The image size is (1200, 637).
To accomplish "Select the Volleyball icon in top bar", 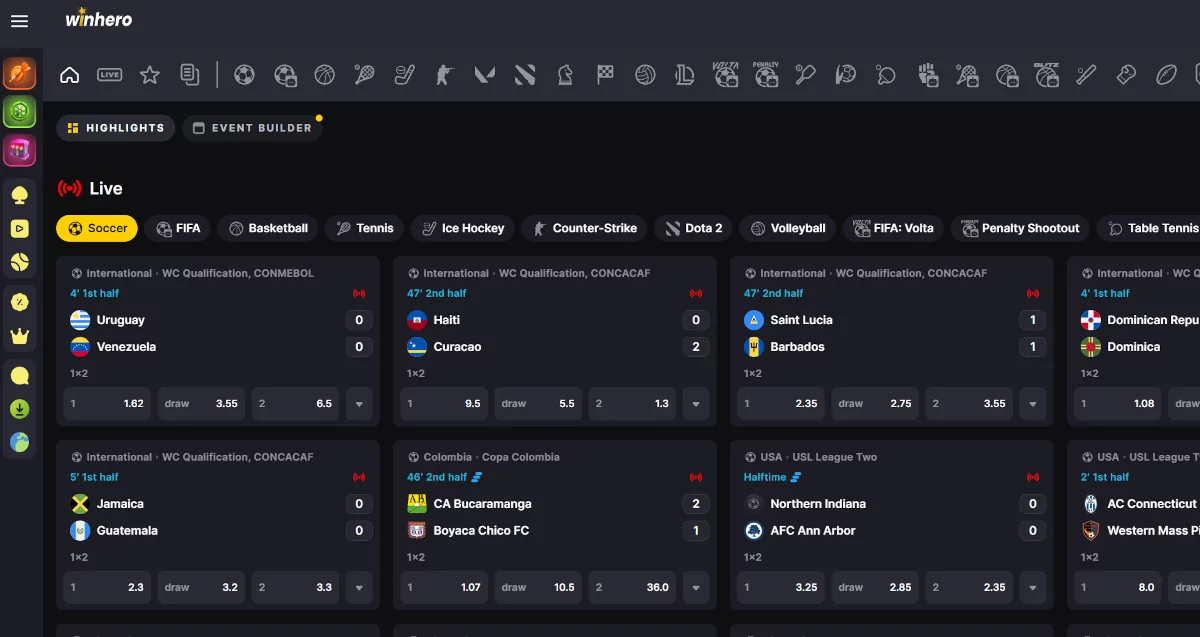I will 645,74.
